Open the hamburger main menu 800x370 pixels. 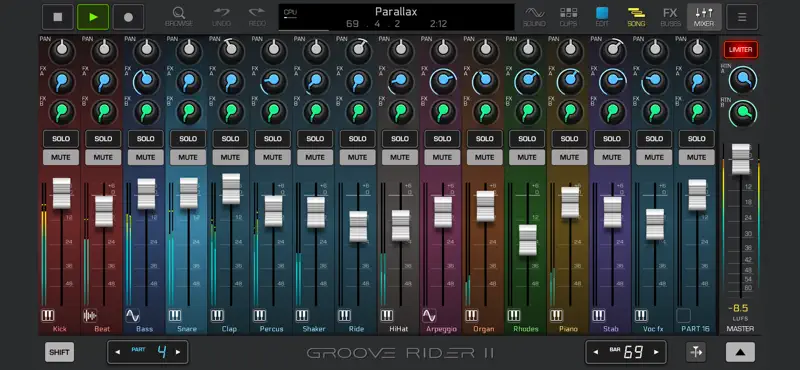(742, 17)
